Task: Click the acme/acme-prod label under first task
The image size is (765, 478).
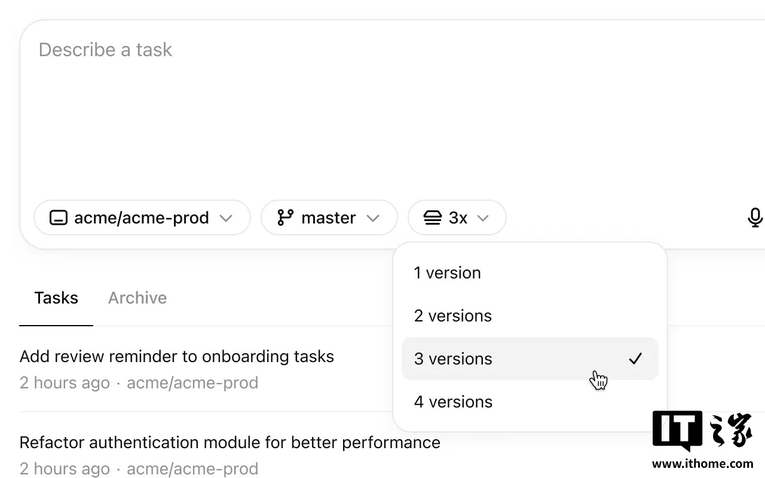Action: (192, 383)
